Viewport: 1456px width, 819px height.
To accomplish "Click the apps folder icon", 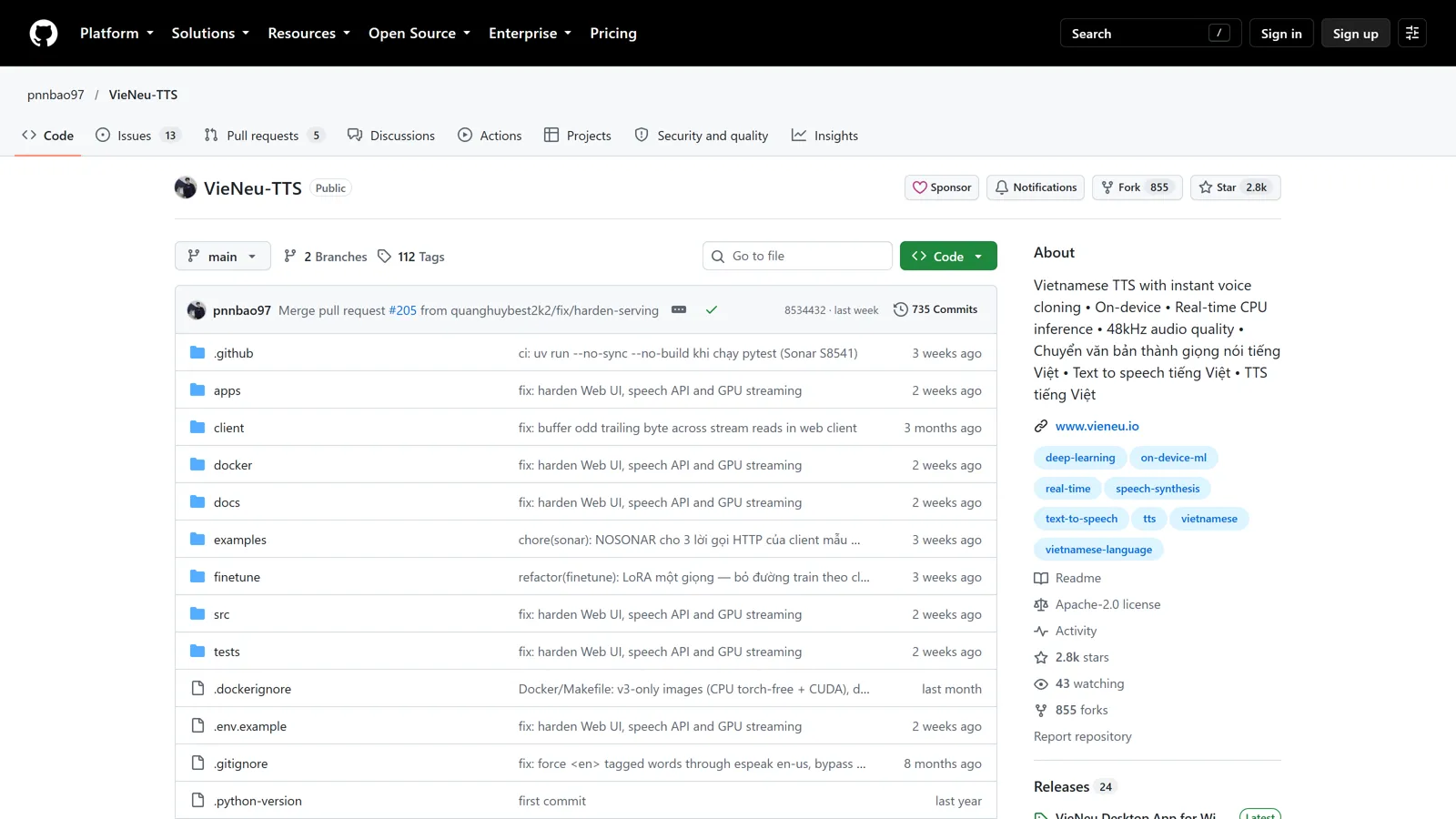I will 197,390.
